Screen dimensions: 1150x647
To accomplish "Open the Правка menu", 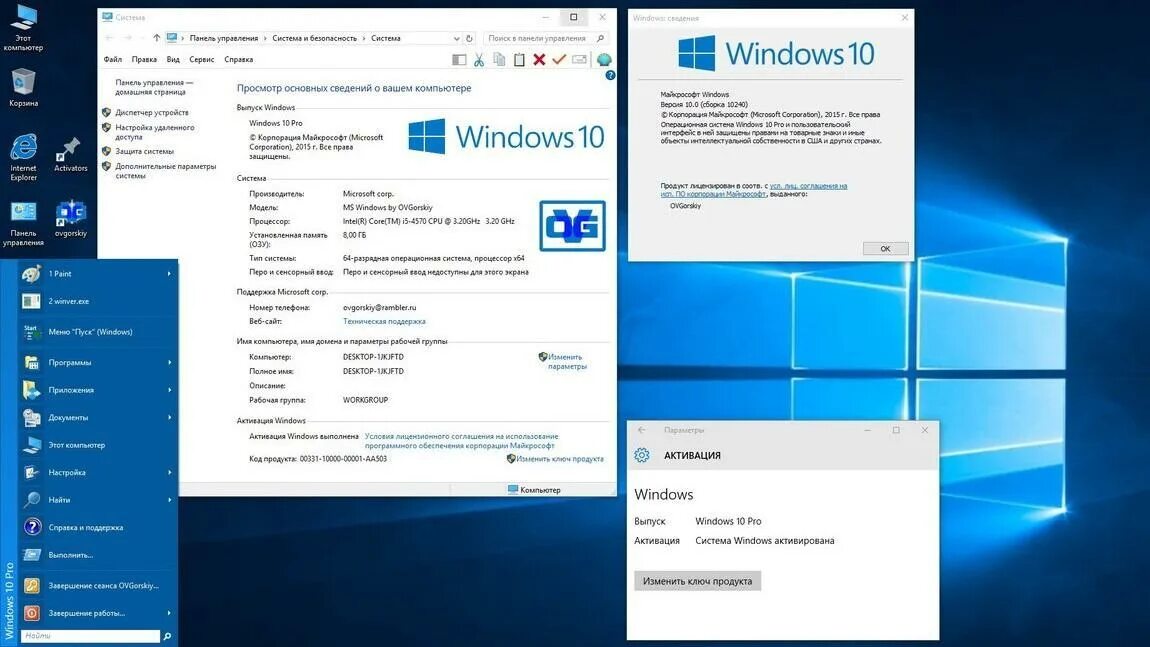I will [x=144, y=59].
